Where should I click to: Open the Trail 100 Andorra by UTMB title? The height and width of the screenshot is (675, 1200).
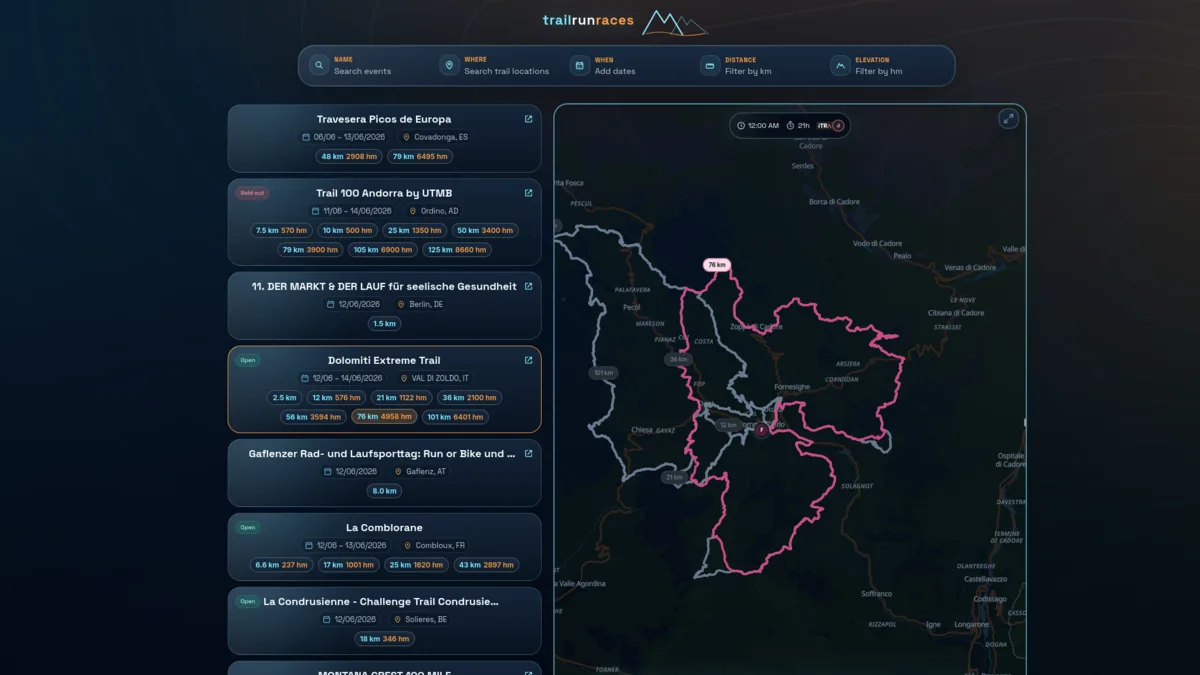pyautogui.click(x=384, y=193)
